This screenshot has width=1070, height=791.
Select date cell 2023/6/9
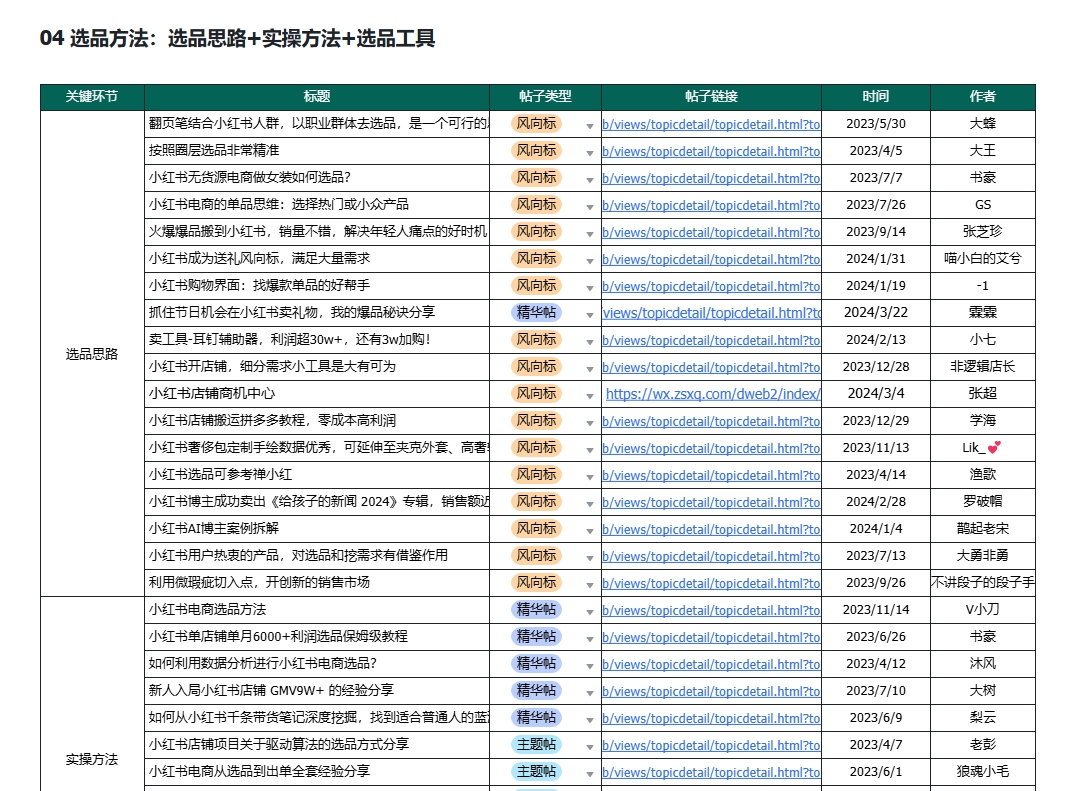(876, 717)
